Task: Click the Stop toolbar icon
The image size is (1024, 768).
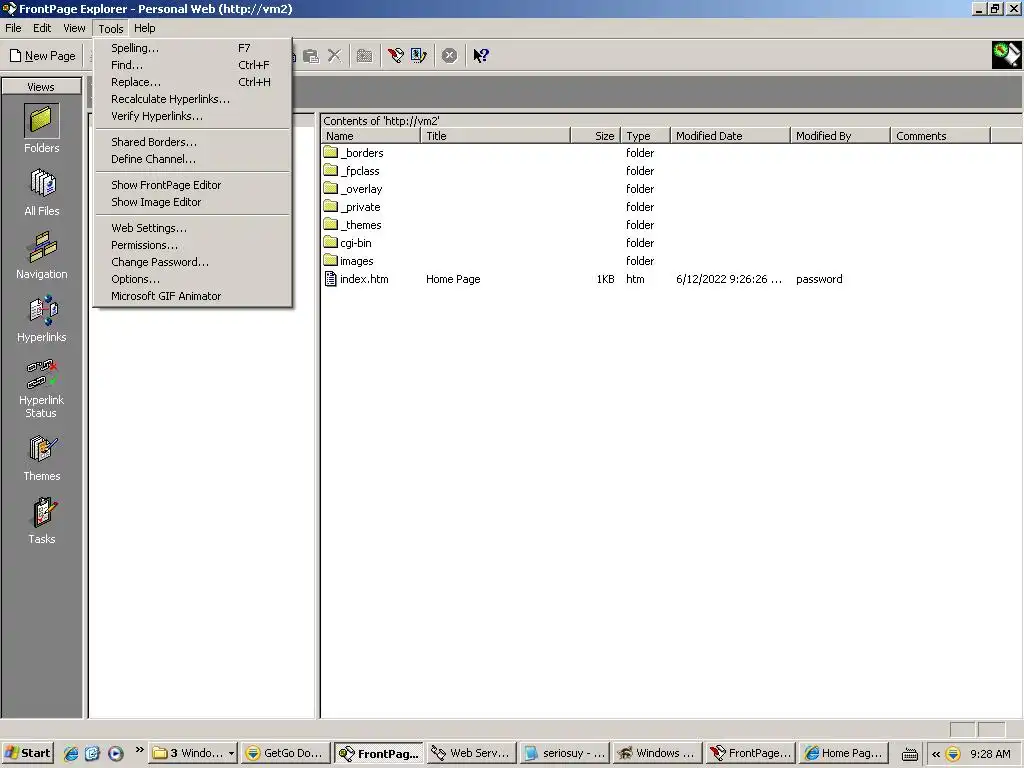Action: pos(449,56)
